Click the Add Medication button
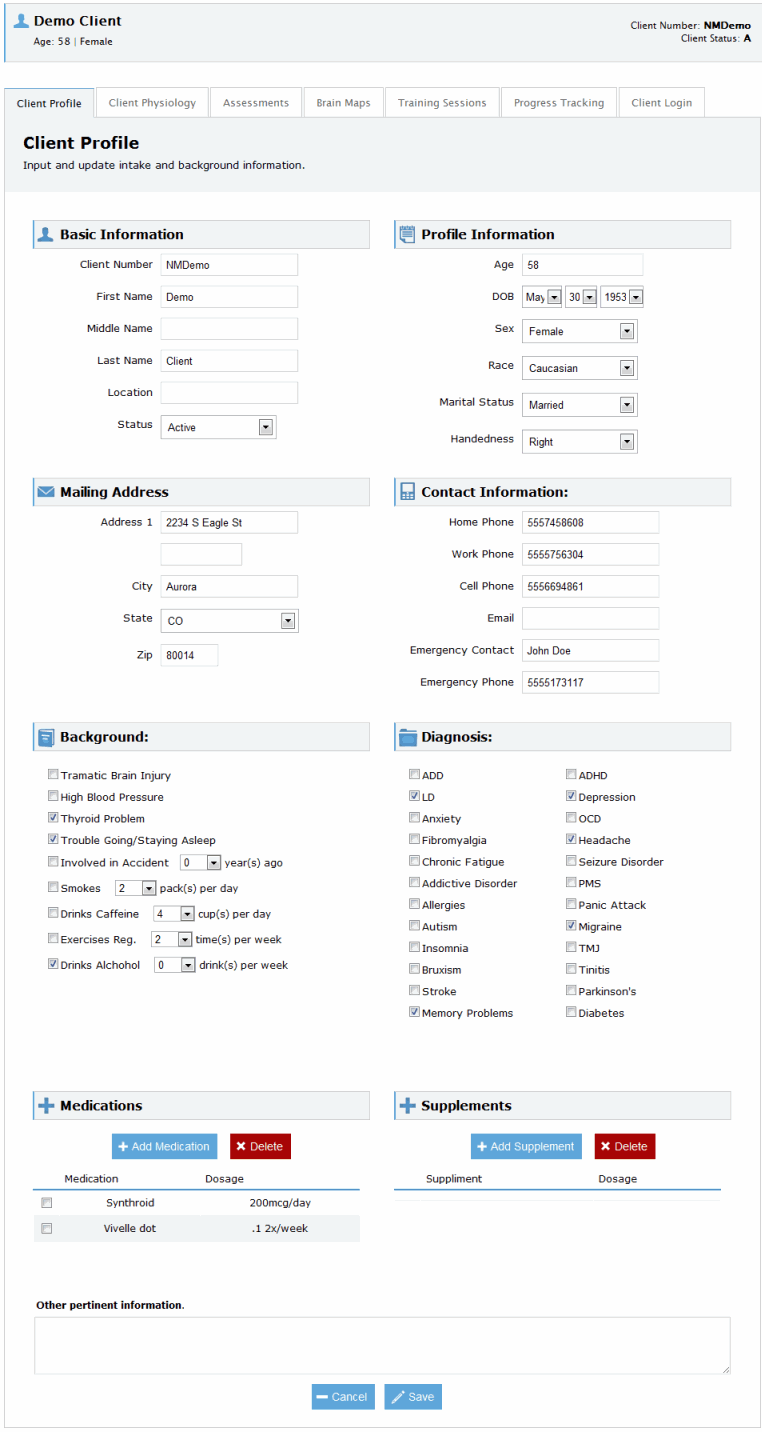 click(164, 1147)
